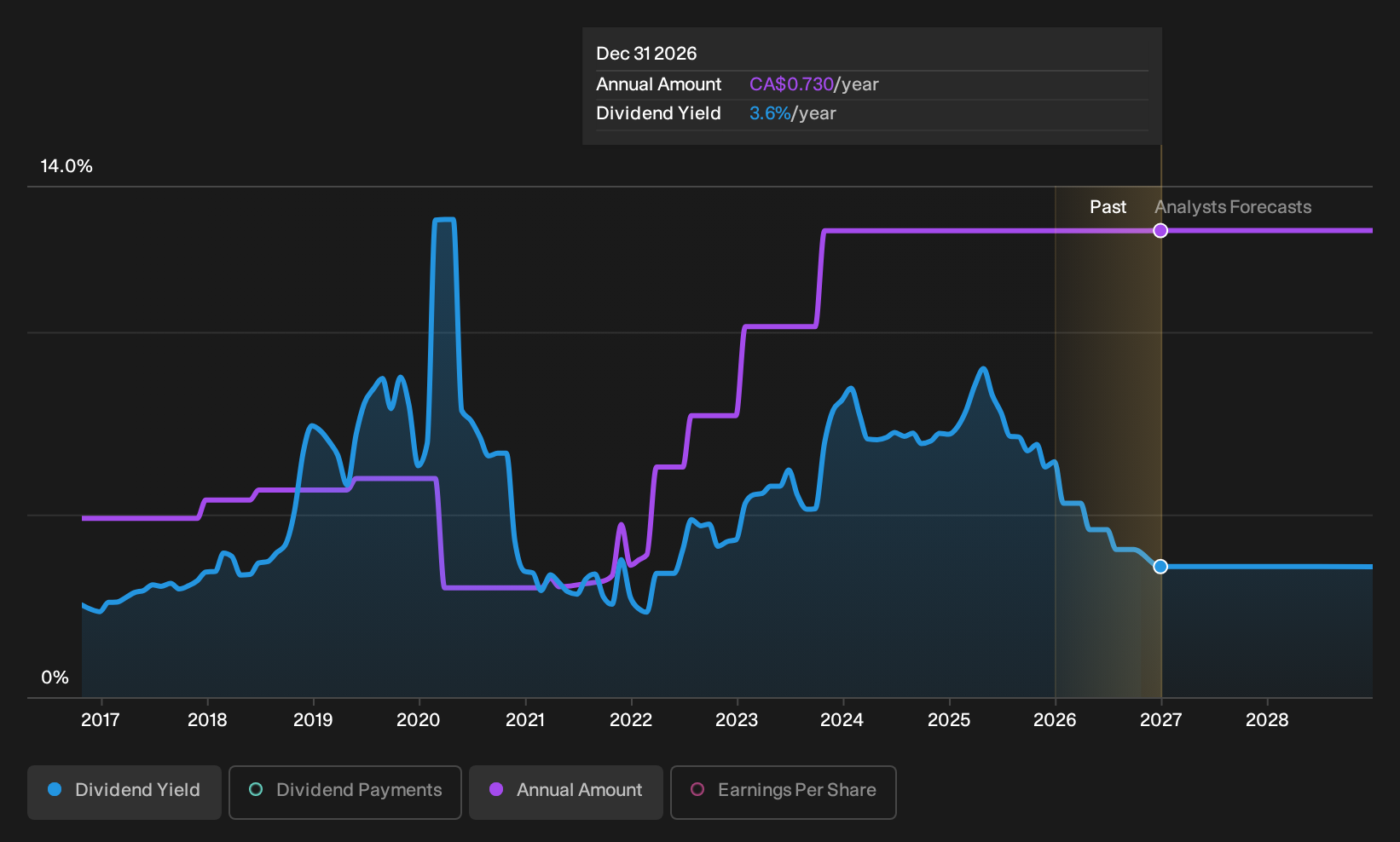Image resolution: width=1400 pixels, height=842 pixels.
Task: Toggle the Annual Amount series
Action: point(566,793)
